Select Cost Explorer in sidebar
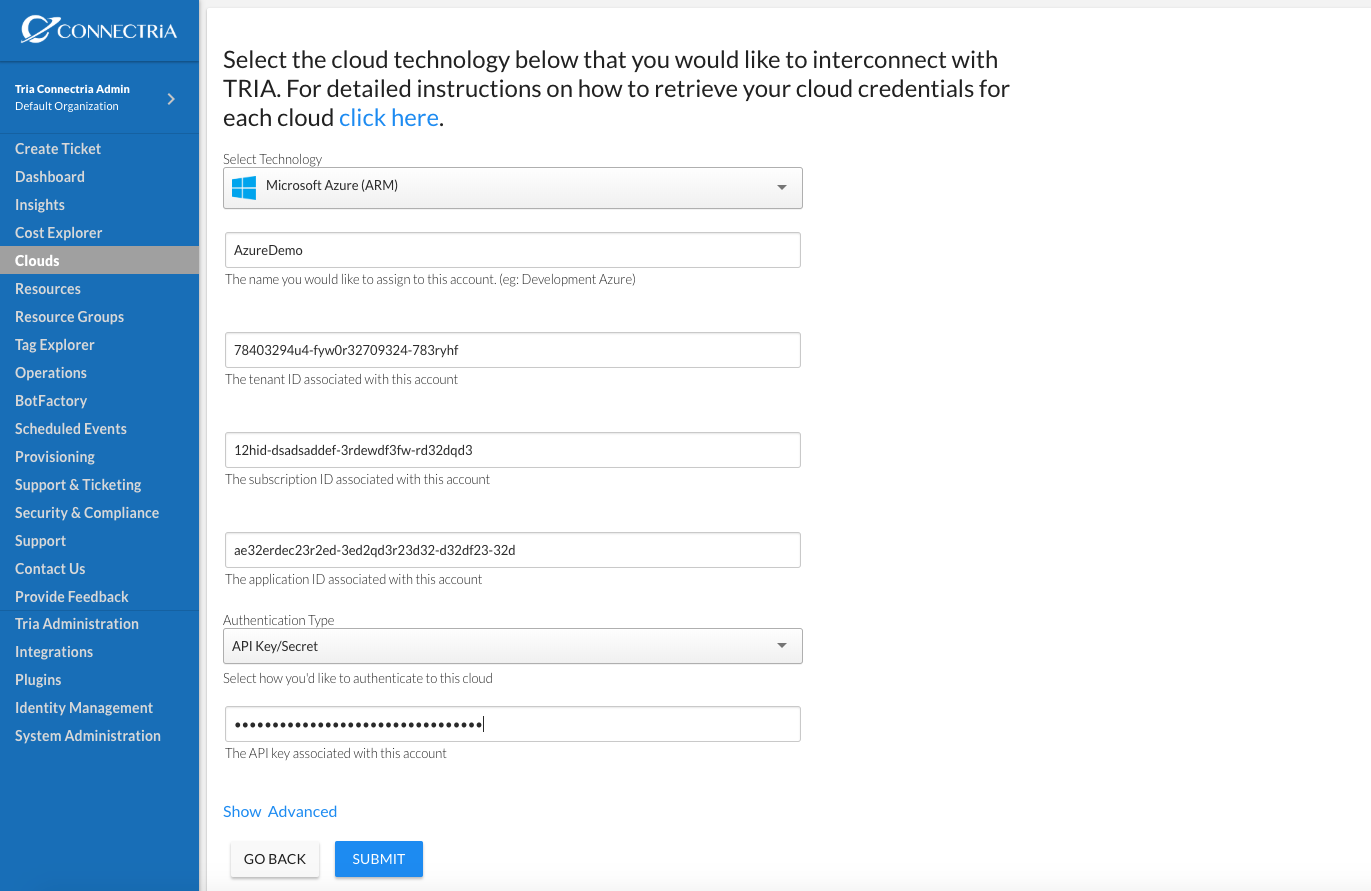This screenshot has width=1371, height=891. click(x=59, y=233)
